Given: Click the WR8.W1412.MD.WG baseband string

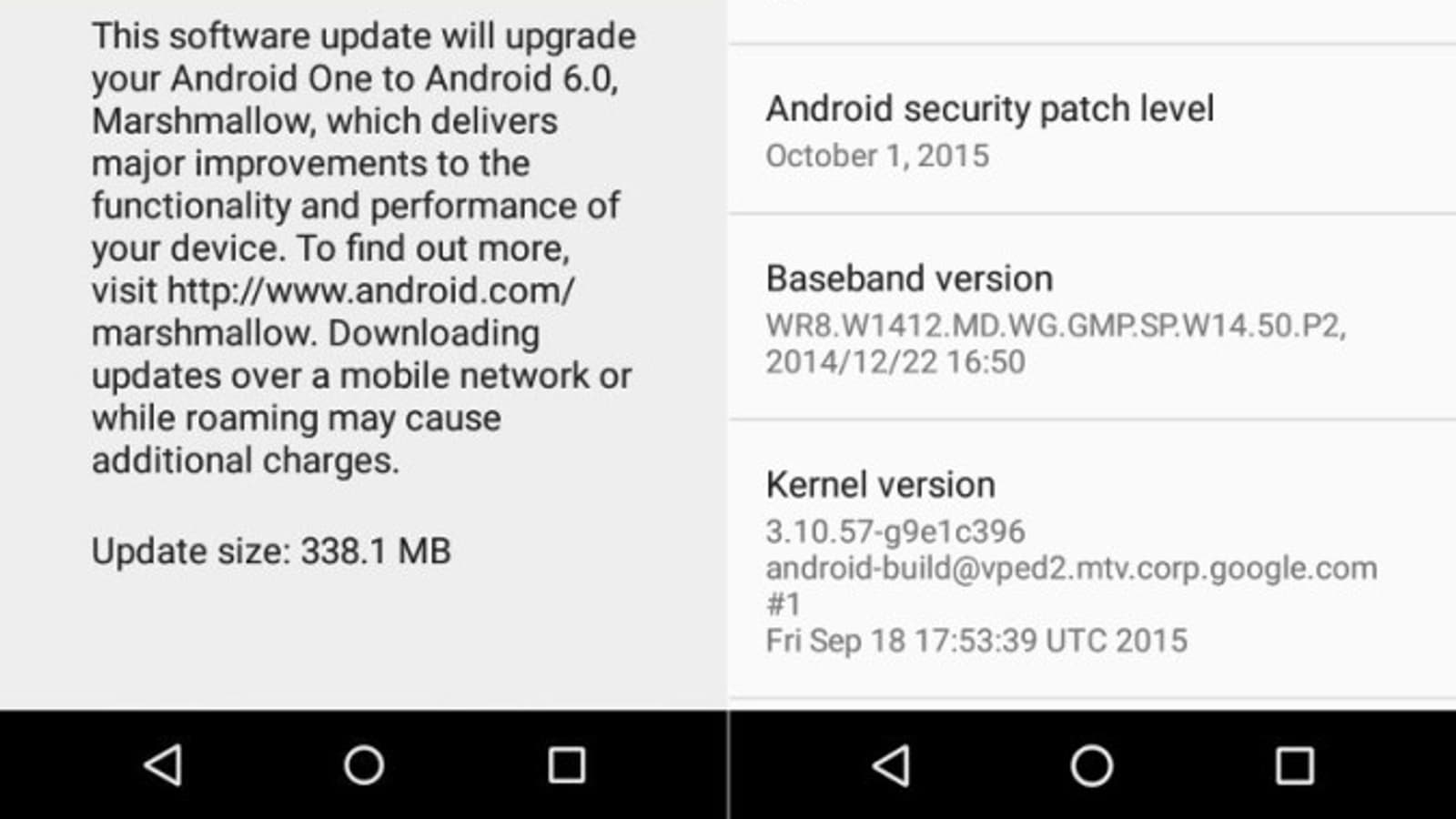Looking at the screenshot, I should [x=1056, y=325].
